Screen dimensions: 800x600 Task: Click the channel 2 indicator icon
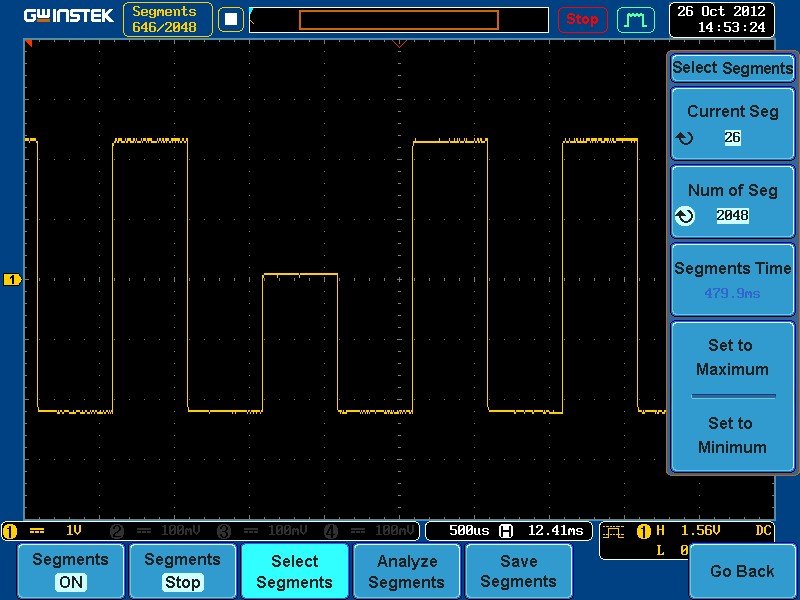click(x=117, y=531)
